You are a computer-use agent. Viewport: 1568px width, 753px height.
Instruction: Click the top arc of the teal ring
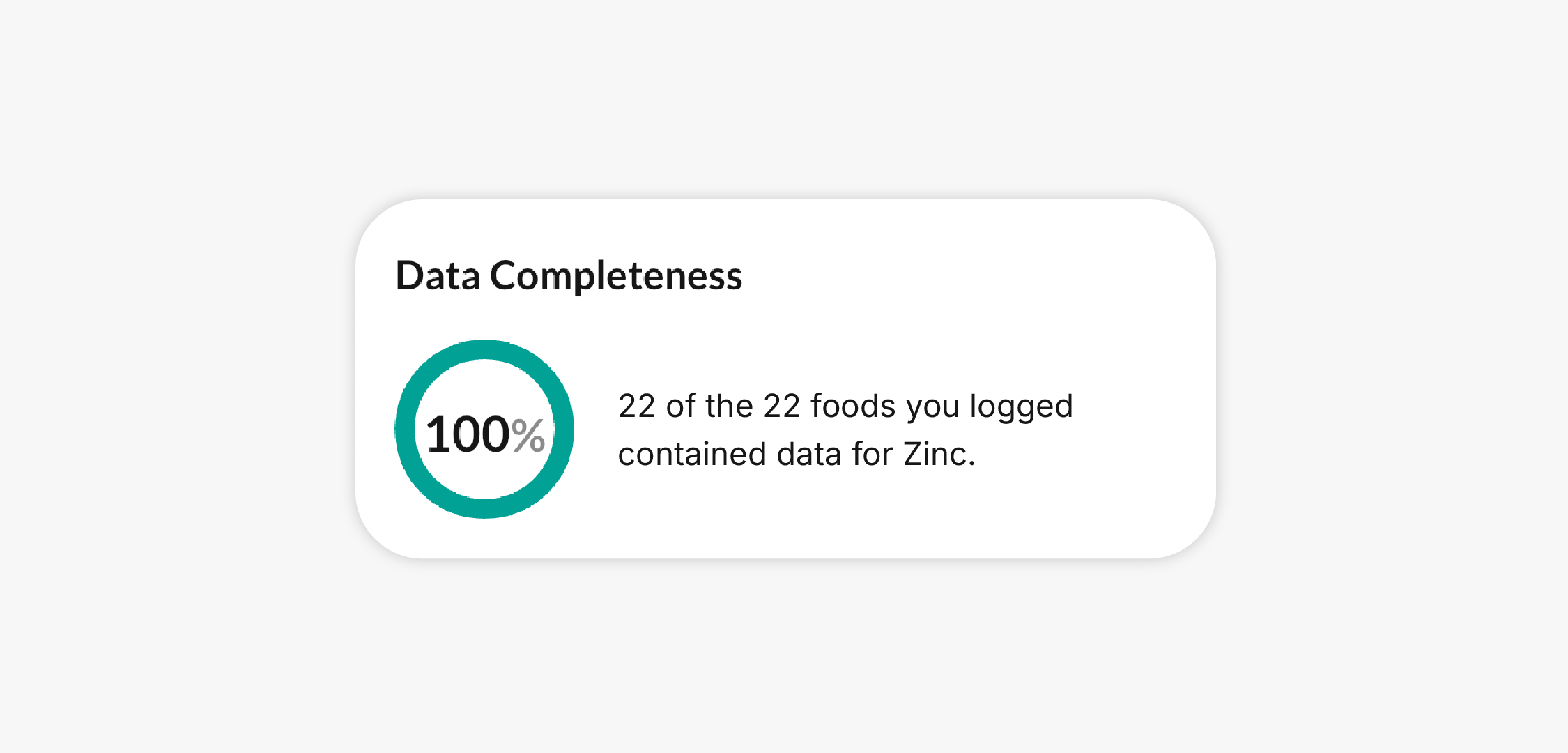pos(484,349)
